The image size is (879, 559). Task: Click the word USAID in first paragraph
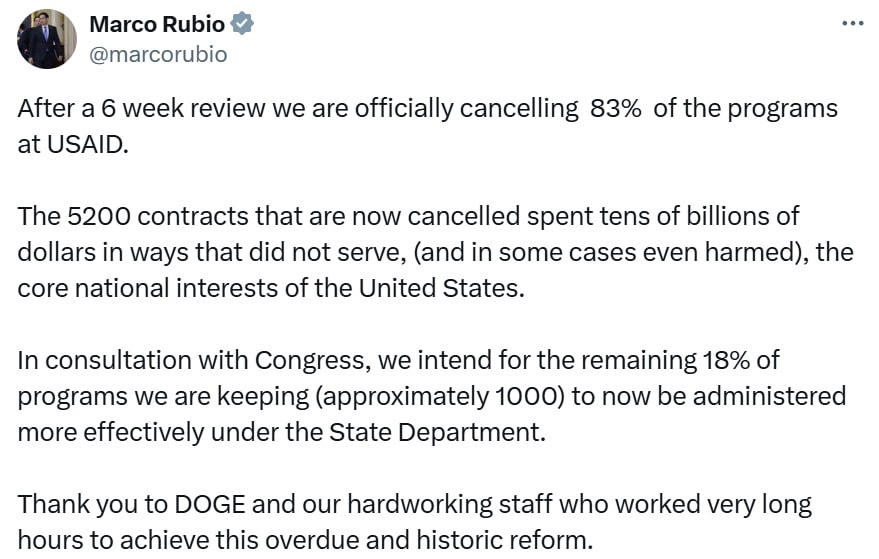[x=87, y=145]
